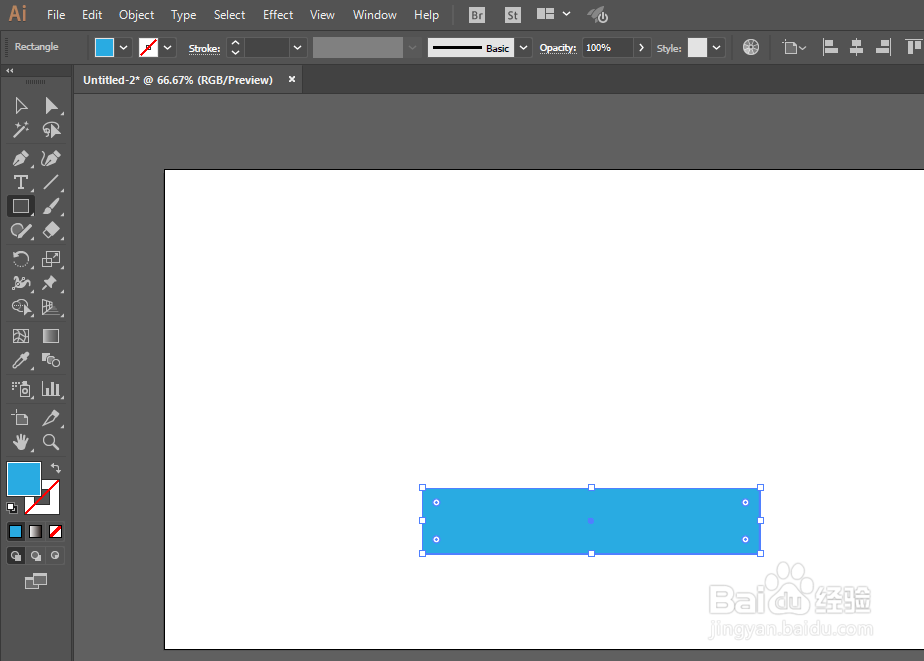The height and width of the screenshot is (661, 924).
Task: Select the Curvature tool
Action: click(x=51, y=158)
